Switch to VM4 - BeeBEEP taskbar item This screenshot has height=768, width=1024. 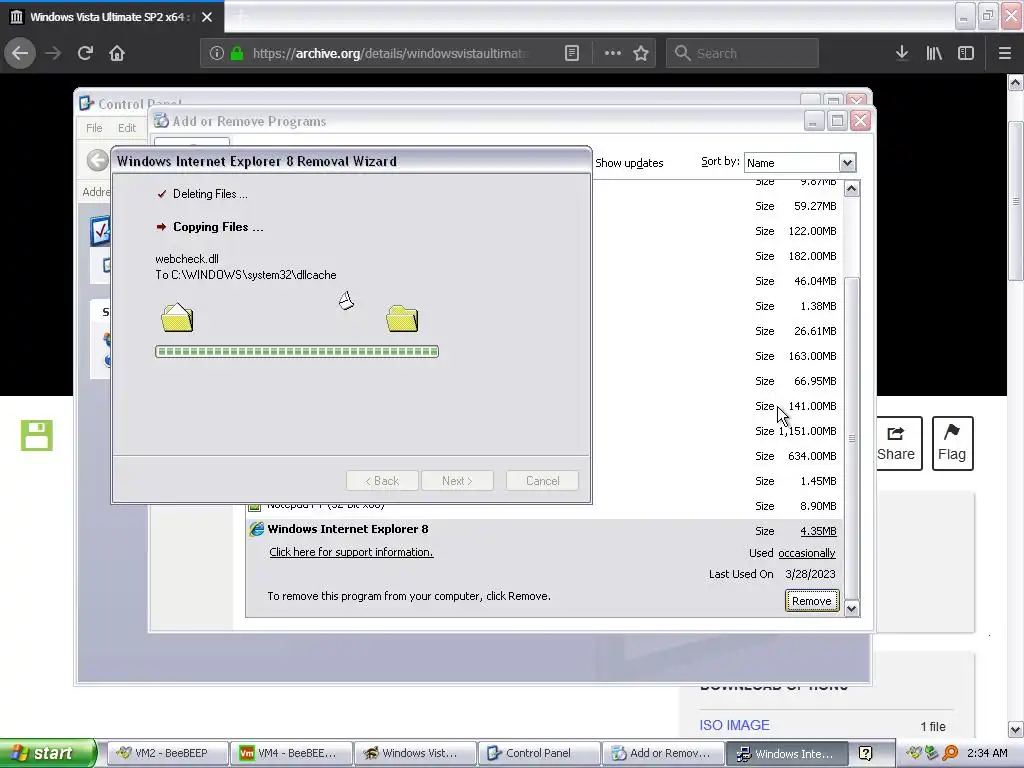[291, 753]
